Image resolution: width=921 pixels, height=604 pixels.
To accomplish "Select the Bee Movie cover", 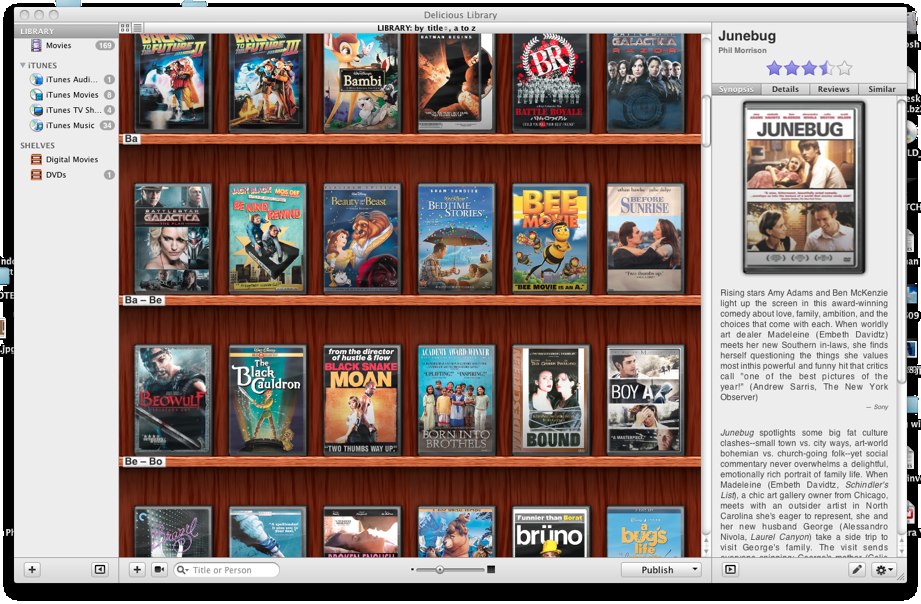I will [550, 238].
